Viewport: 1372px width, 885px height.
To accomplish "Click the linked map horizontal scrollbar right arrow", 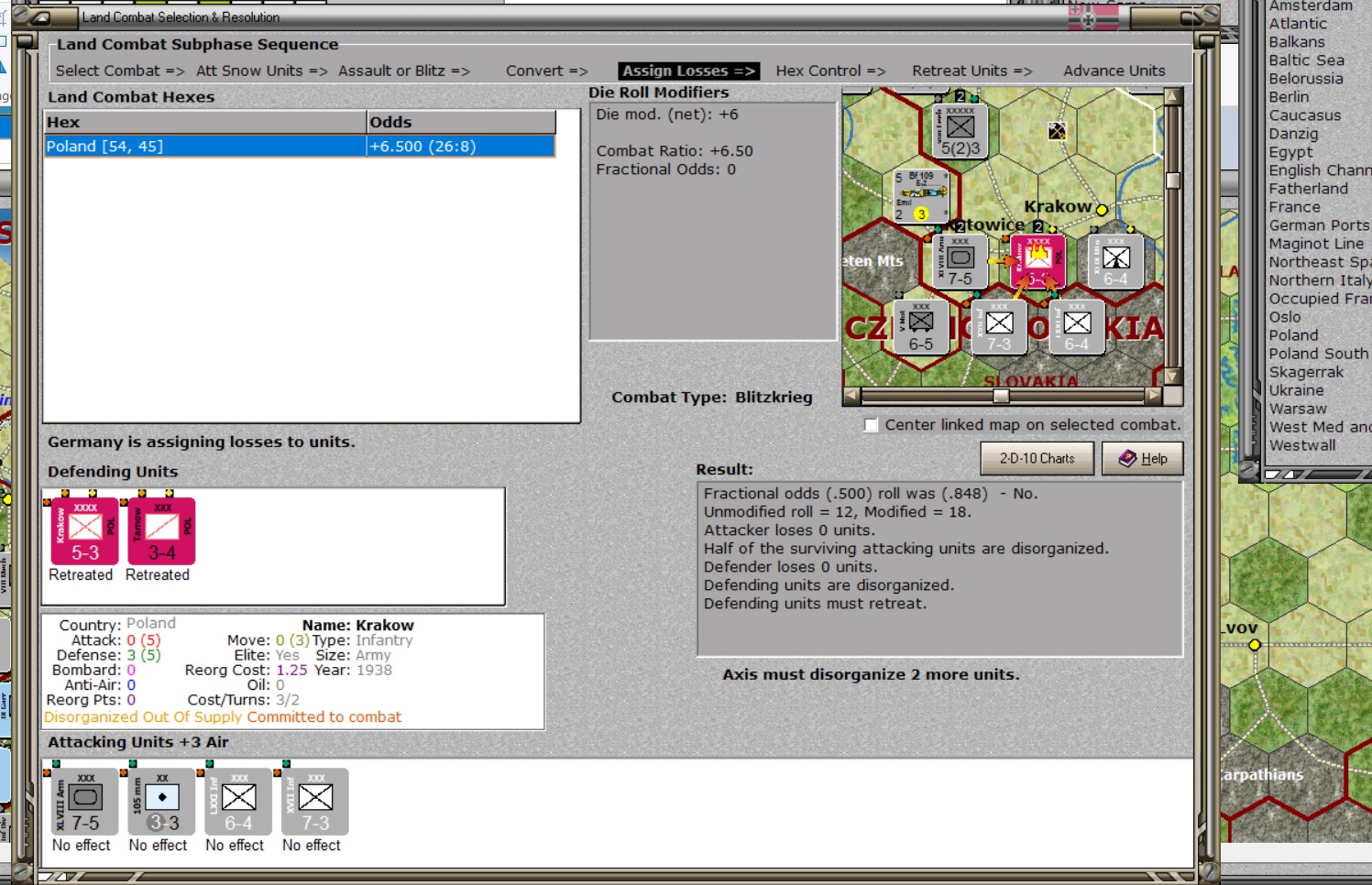I will (1154, 396).
